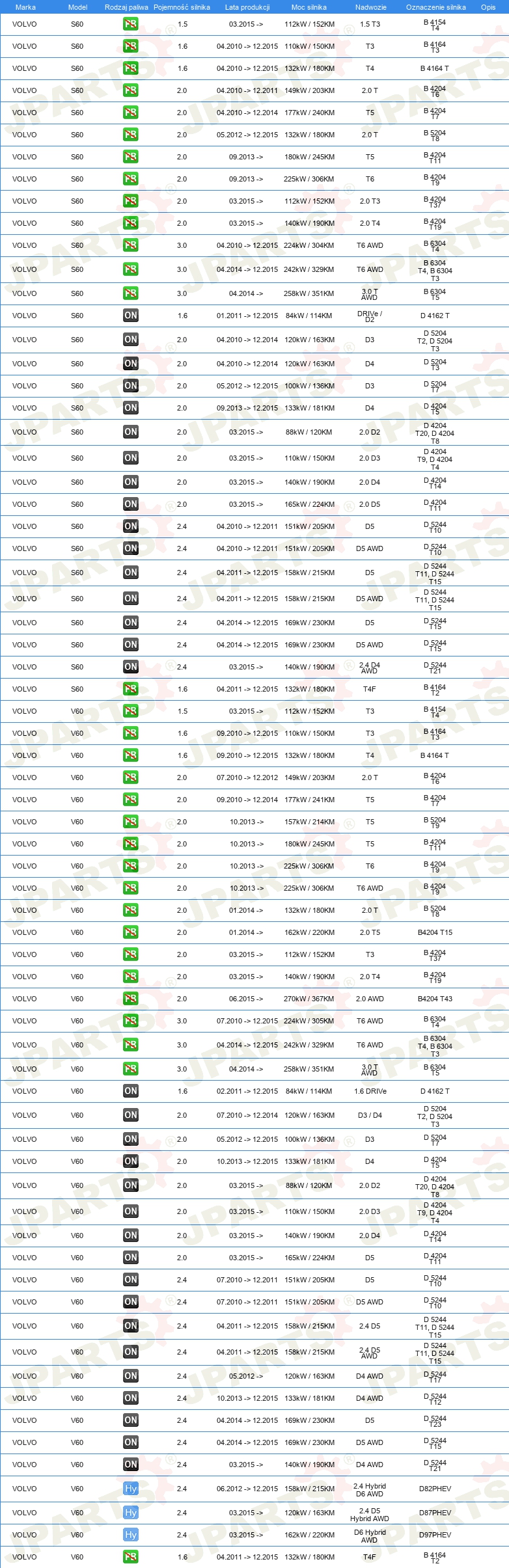Click petrol icon in V60 224kW / 305KM row
509x1568 pixels.
[130, 1021]
